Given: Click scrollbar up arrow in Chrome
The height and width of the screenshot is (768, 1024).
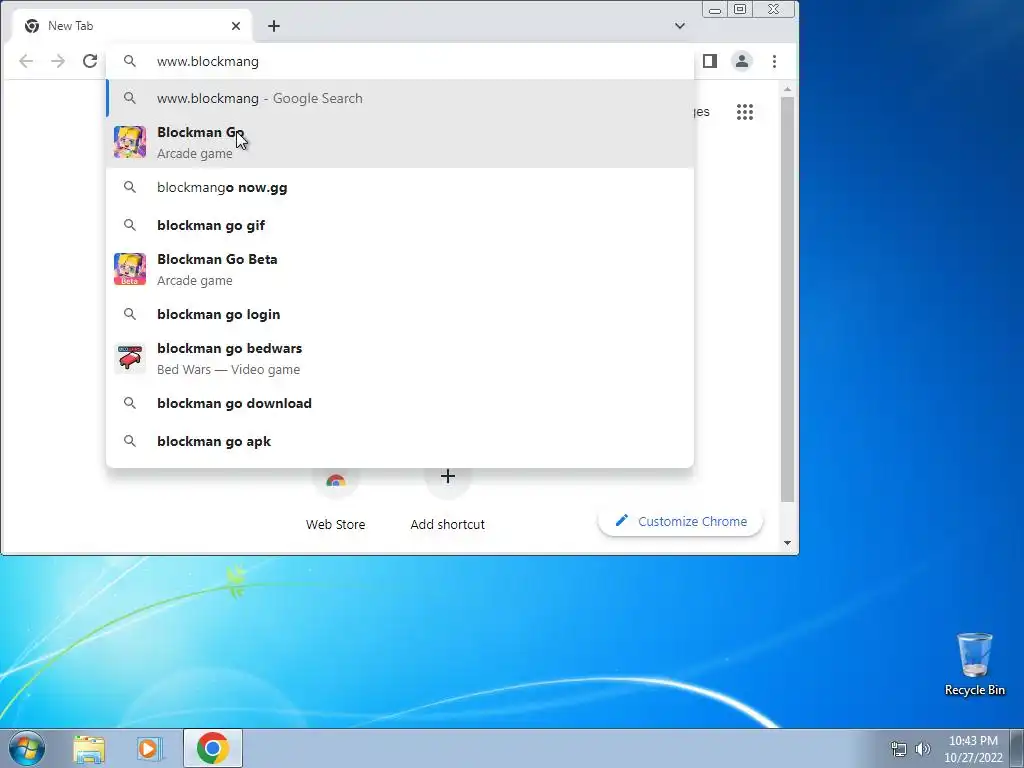Looking at the screenshot, I should tap(788, 89).
